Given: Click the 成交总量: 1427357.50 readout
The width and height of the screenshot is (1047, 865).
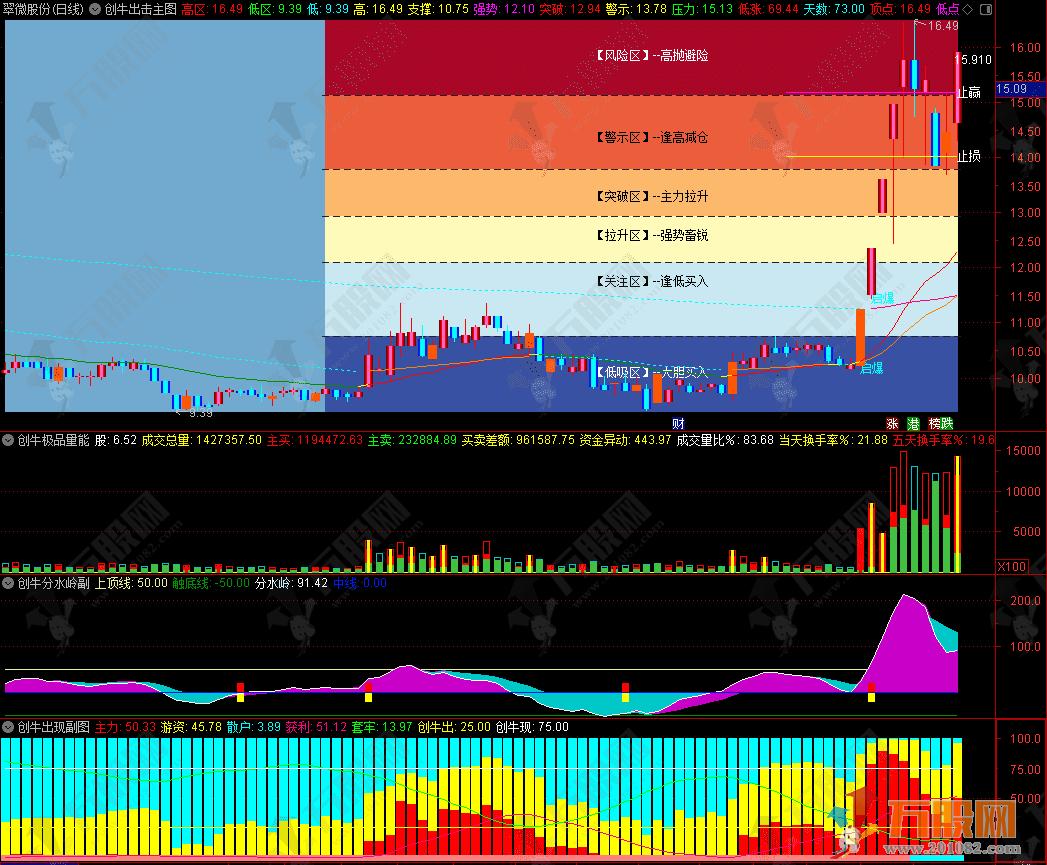Looking at the screenshot, I should point(202,440).
